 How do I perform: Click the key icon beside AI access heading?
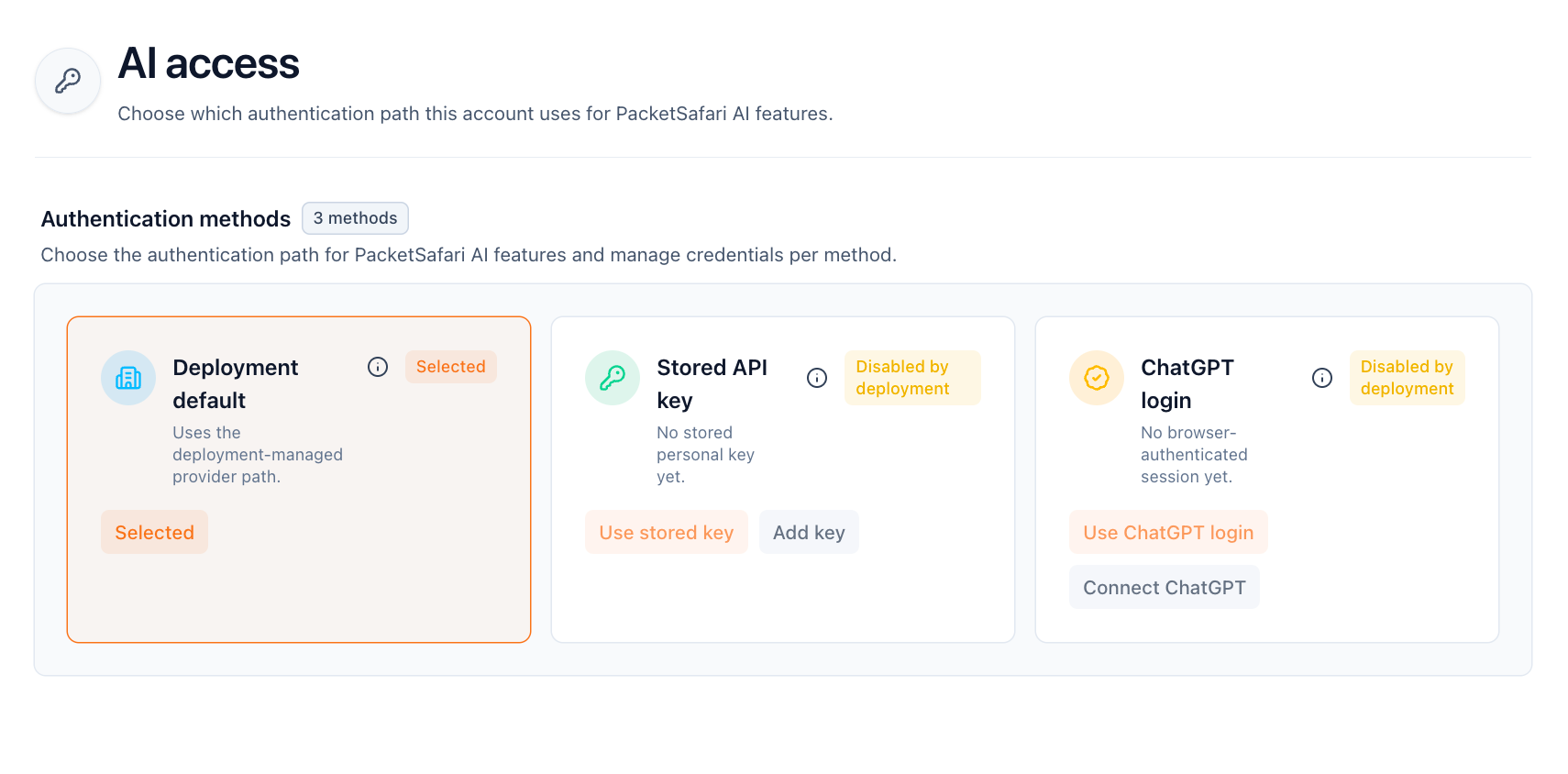pos(68,81)
